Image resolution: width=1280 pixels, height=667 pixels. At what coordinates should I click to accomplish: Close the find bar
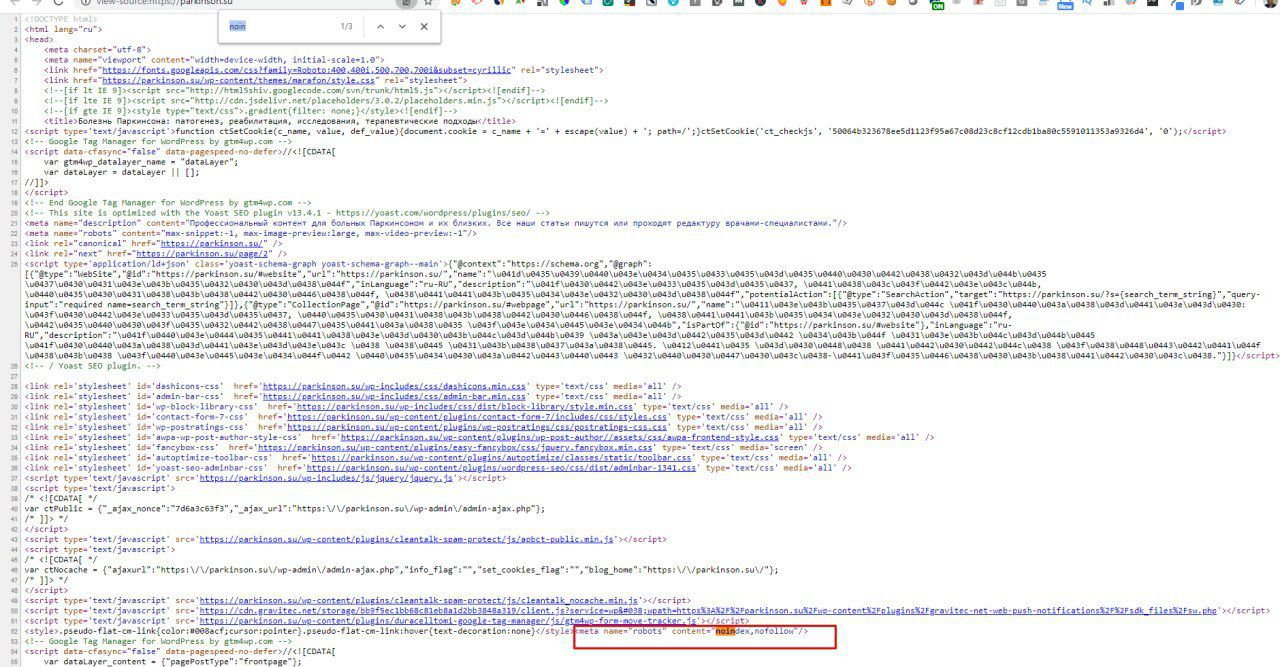(424, 26)
